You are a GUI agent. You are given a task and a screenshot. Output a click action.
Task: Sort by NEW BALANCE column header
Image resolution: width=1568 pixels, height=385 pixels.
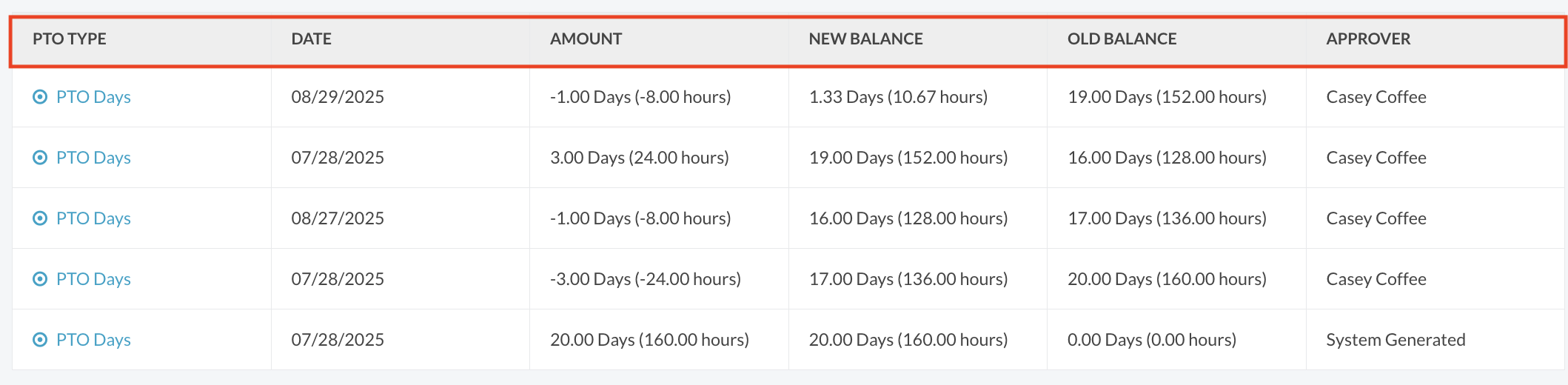(x=865, y=39)
